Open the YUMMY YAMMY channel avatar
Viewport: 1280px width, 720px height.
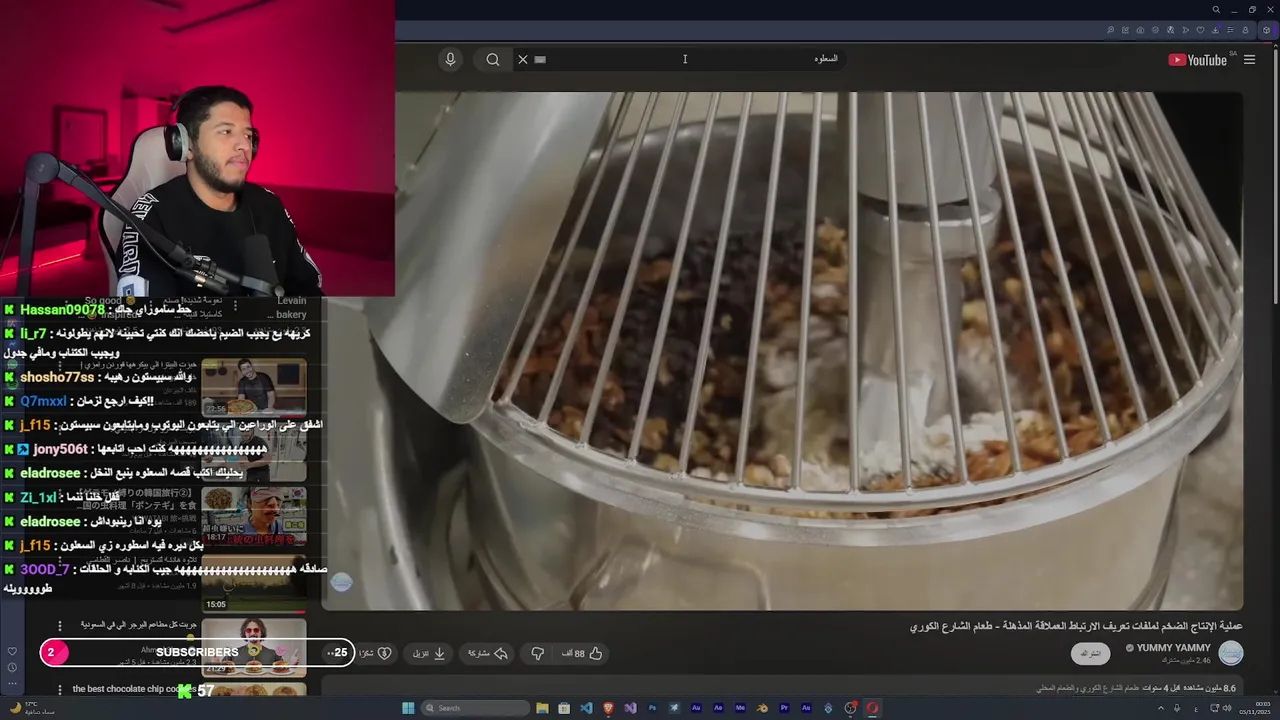[x=1231, y=653]
